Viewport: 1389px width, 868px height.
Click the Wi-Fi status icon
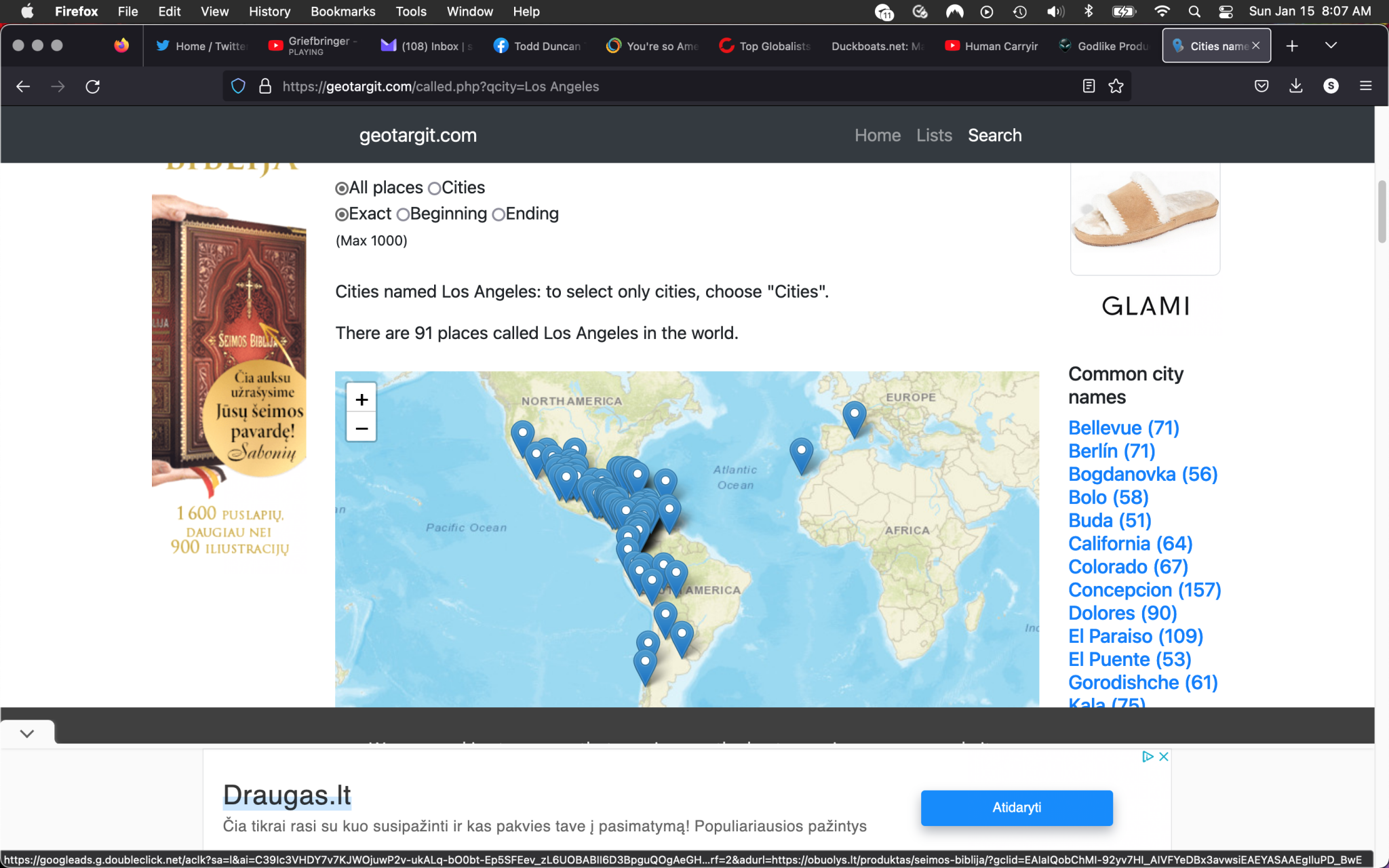pyautogui.click(x=1162, y=12)
